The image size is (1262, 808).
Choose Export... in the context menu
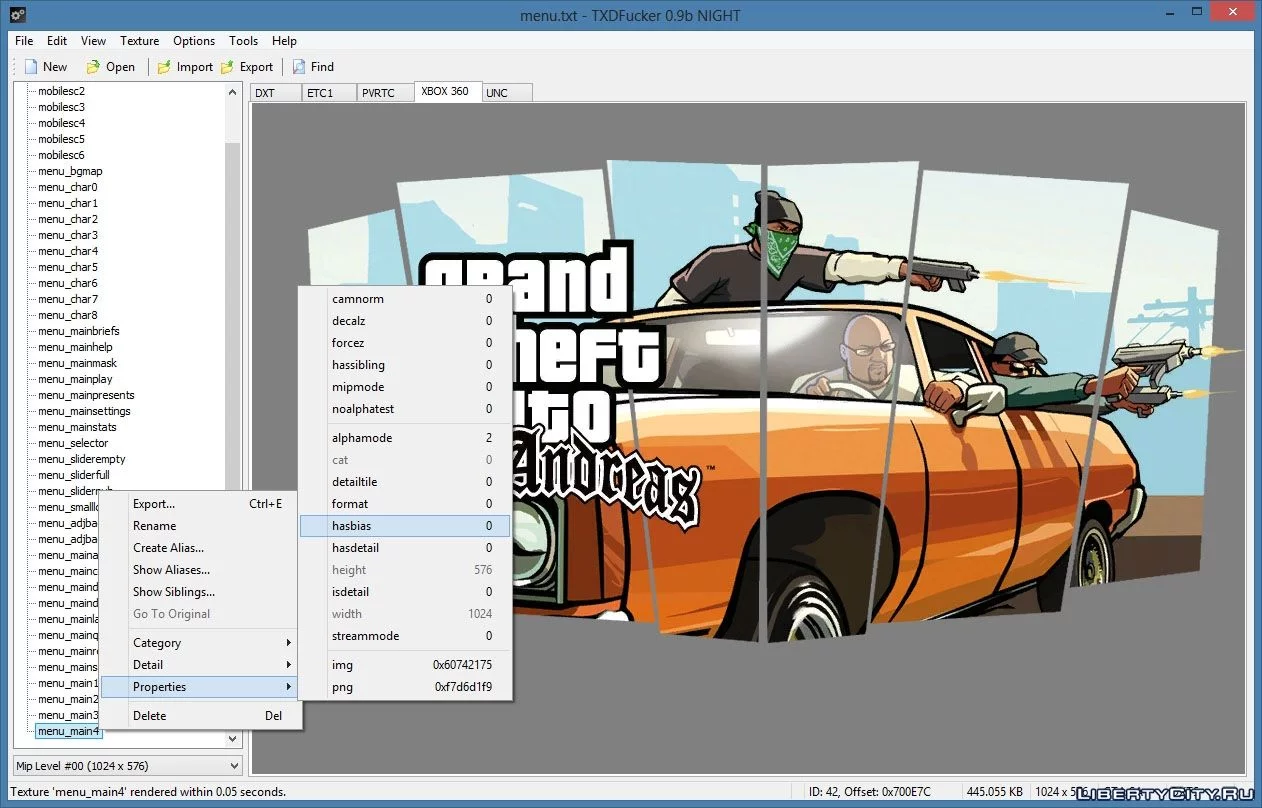pyautogui.click(x=200, y=504)
